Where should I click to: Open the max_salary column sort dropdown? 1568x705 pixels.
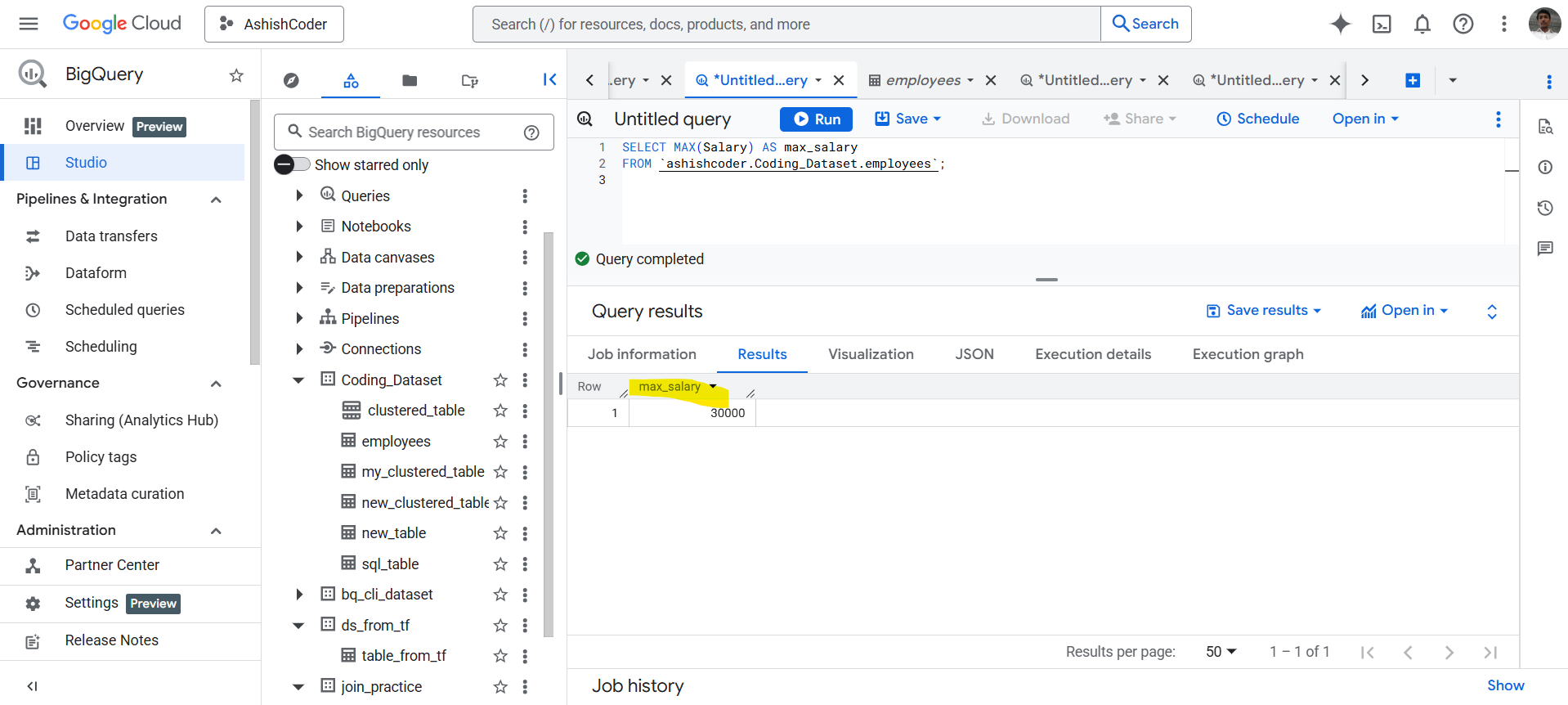coord(713,387)
